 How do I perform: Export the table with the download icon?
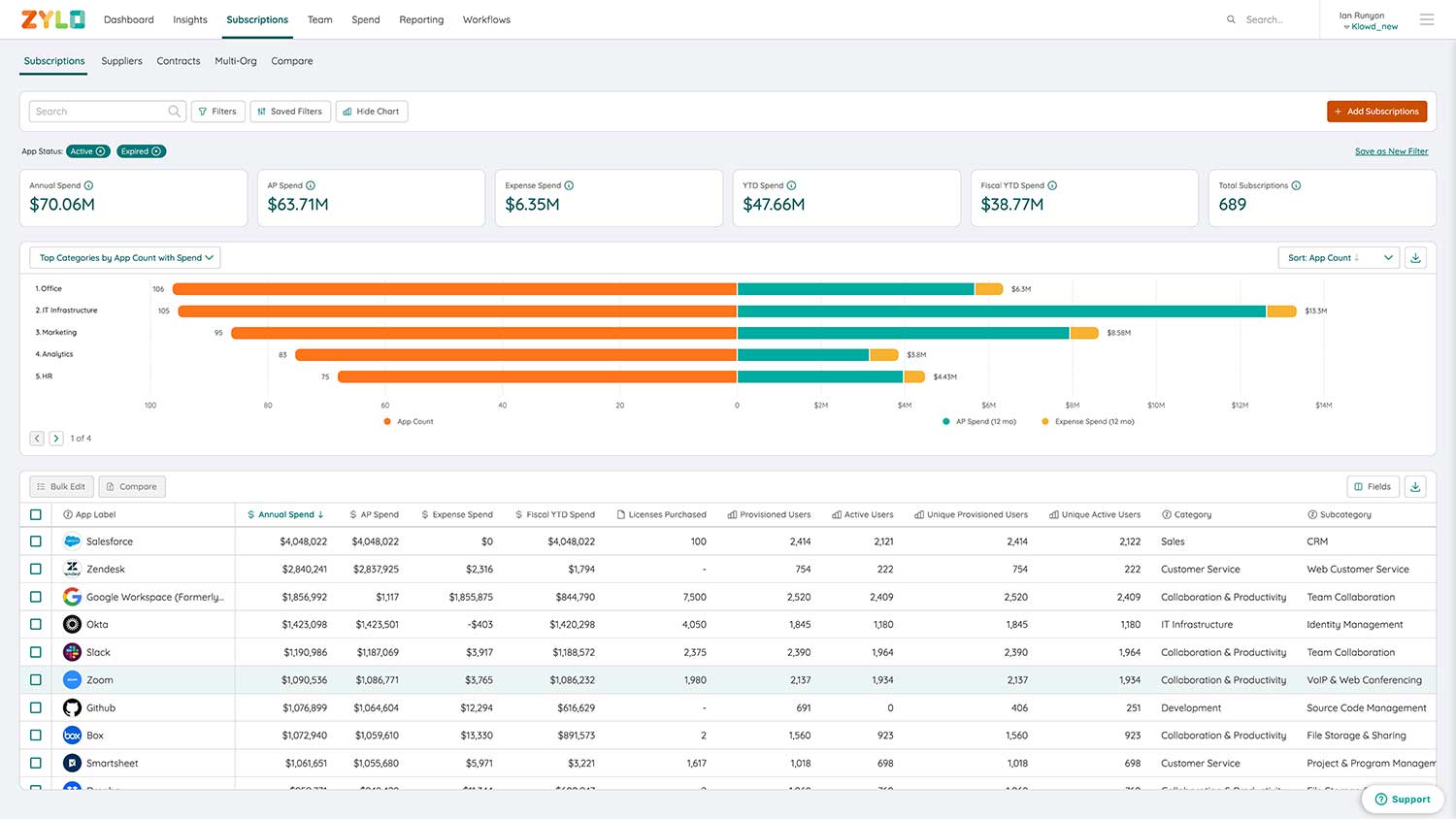(1414, 486)
